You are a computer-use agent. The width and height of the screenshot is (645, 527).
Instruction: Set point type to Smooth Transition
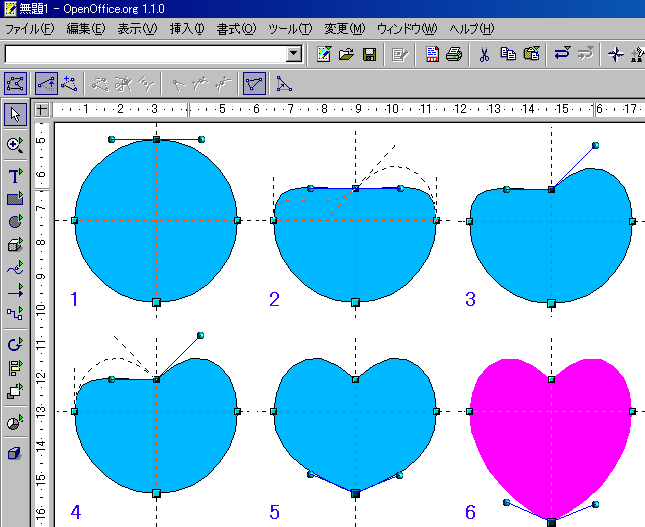coord(200,84)
